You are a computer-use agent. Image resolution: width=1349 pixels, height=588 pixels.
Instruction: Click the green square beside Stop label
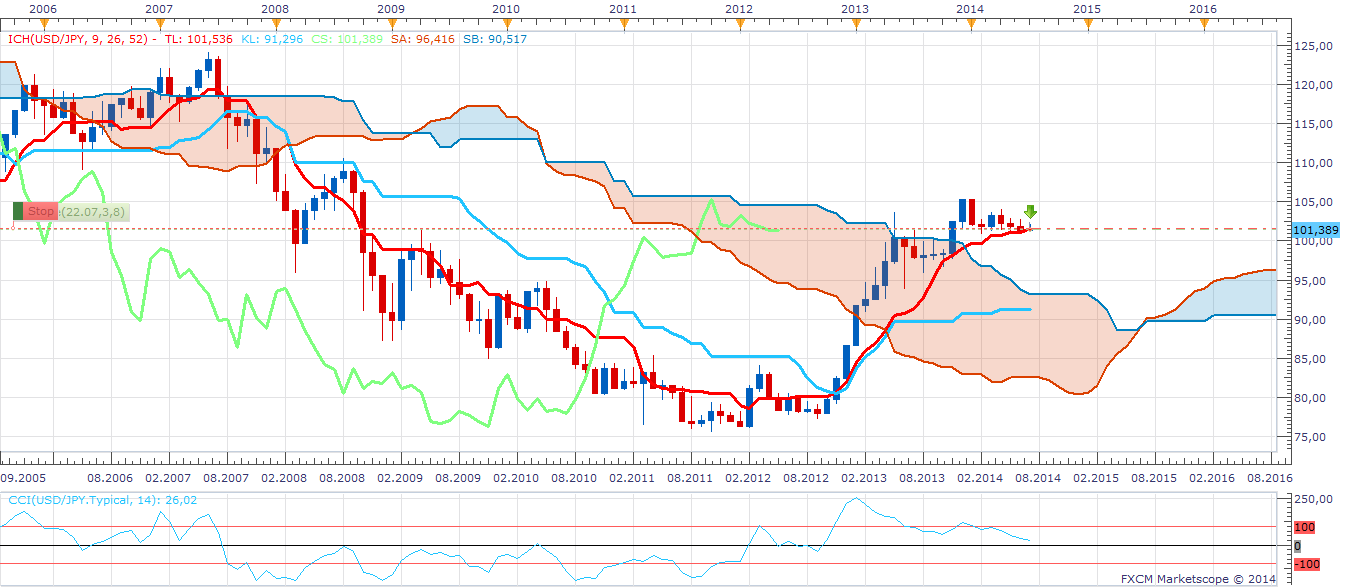point(17,211)
